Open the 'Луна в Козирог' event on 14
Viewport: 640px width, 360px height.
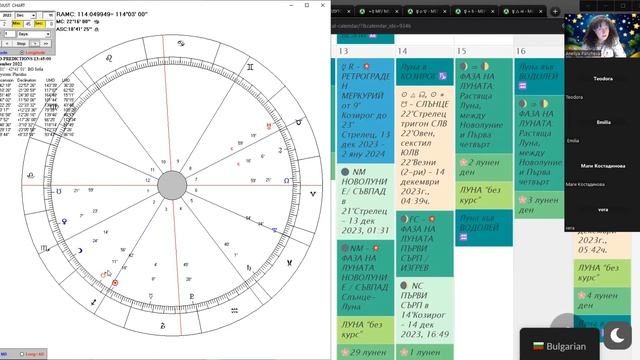point(424,72)
